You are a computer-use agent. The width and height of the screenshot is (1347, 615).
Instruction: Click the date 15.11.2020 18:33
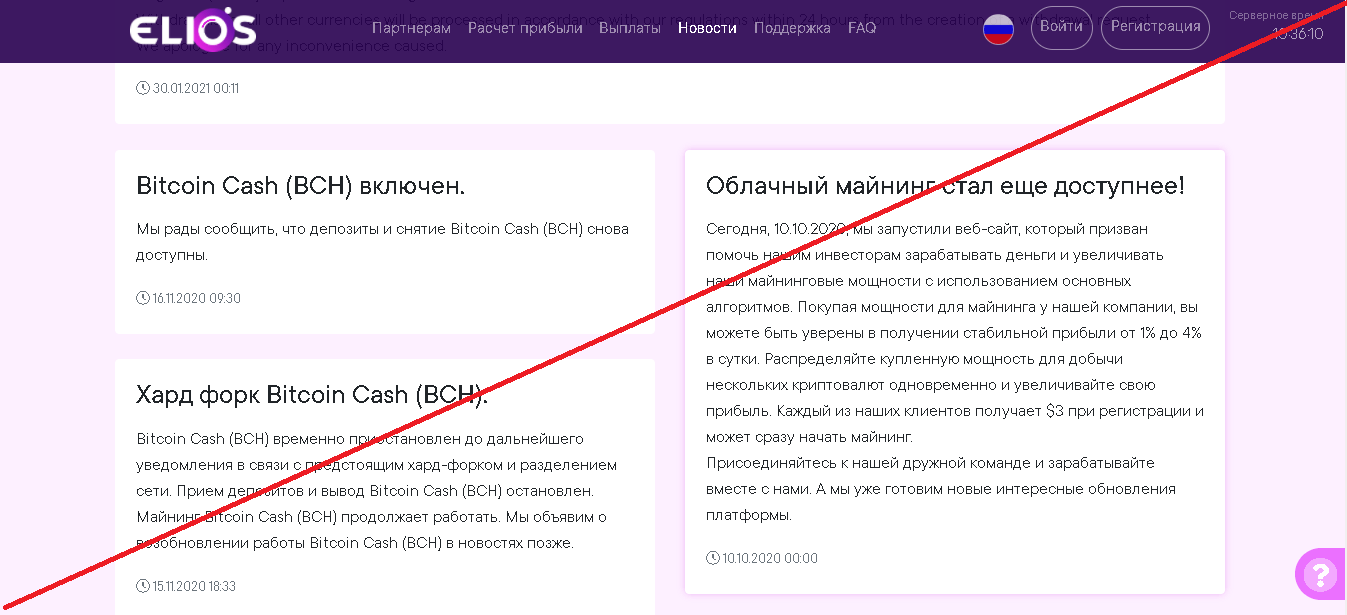(x=194, y=586)
